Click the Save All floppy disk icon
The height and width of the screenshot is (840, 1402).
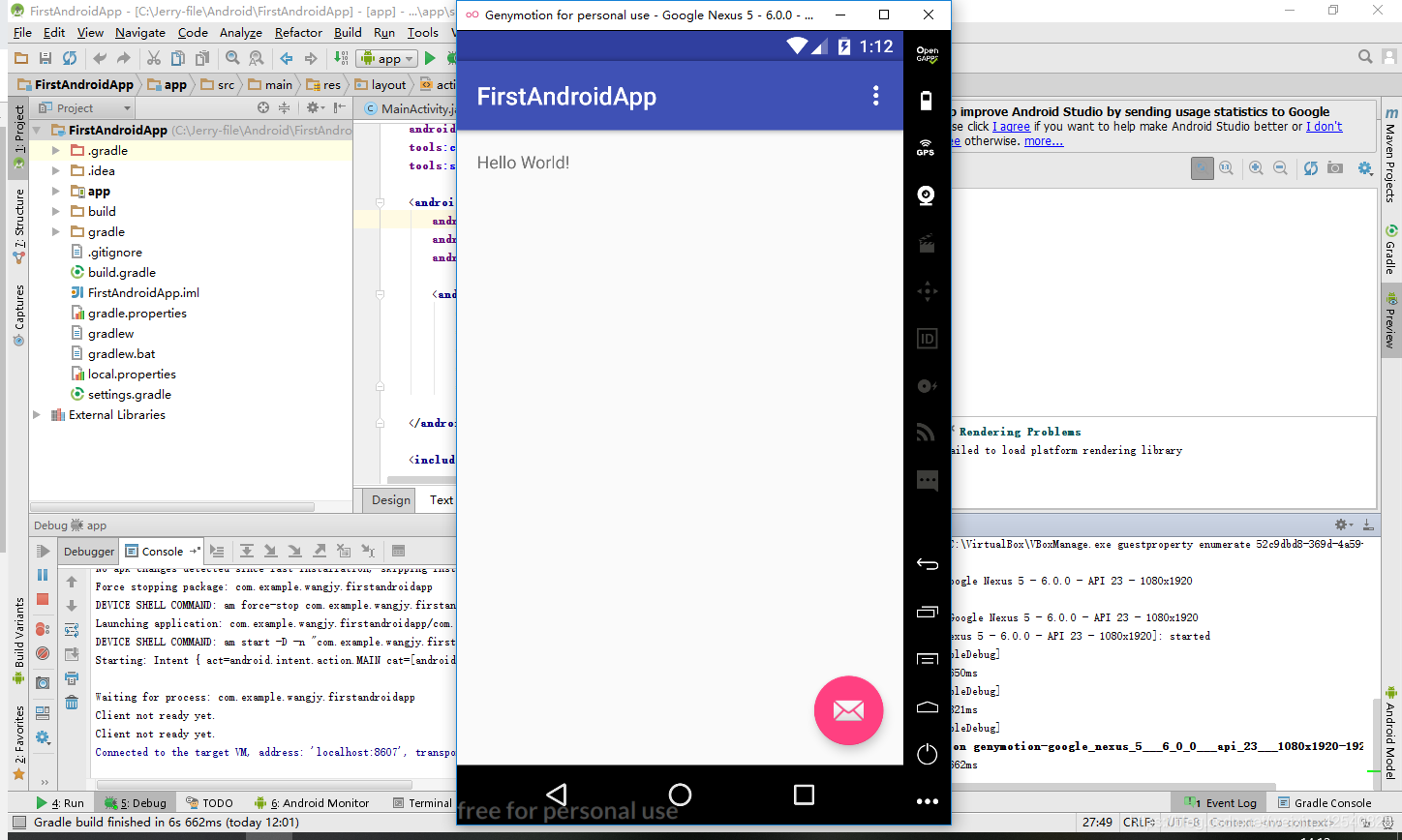pyautogui.click(x=46, y=58)
